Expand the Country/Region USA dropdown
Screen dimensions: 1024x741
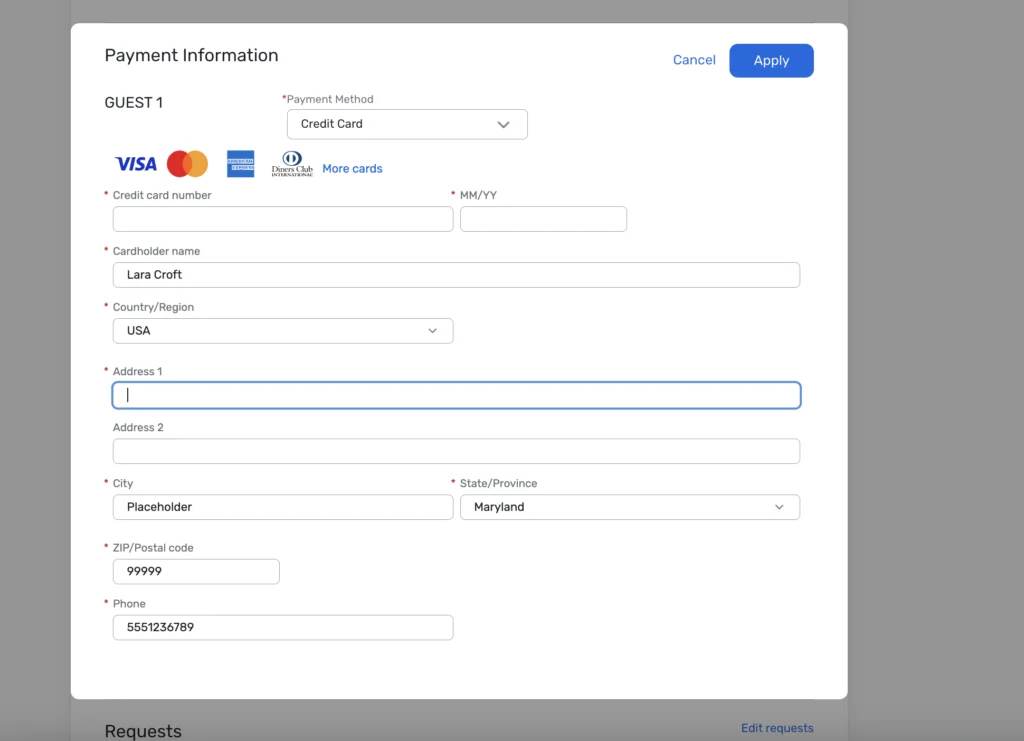tap(282, 331)
